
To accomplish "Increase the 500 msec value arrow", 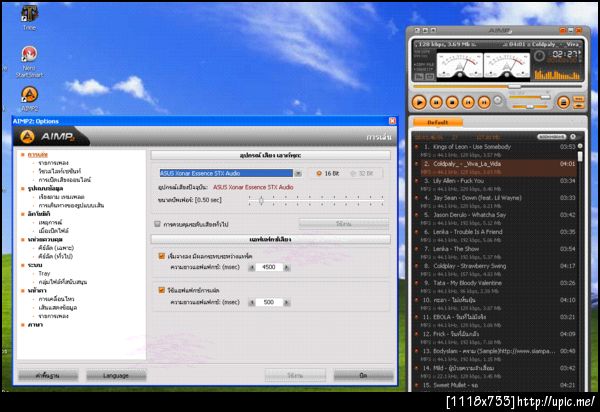I will (x=286, y=302).
